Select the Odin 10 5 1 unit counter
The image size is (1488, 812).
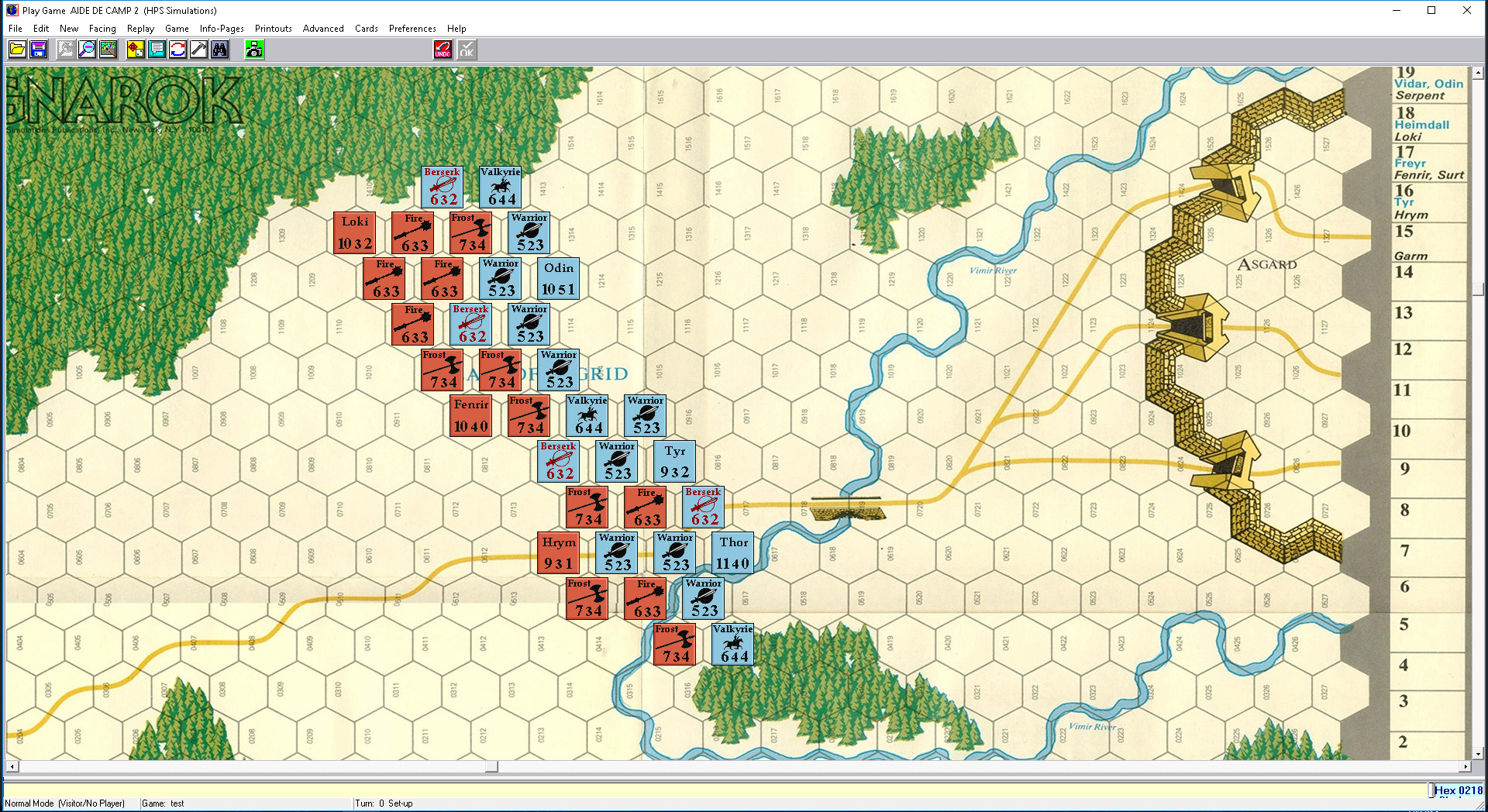(558, 279)
